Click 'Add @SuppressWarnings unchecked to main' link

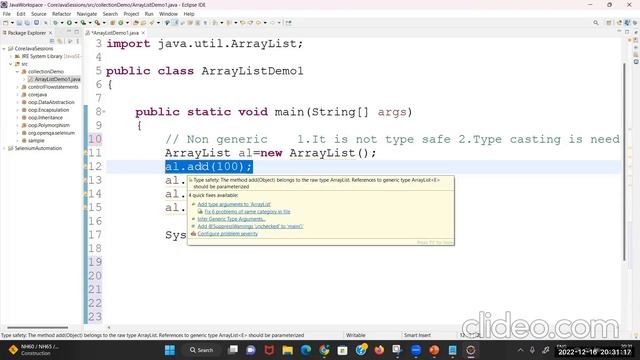point(250,226)
